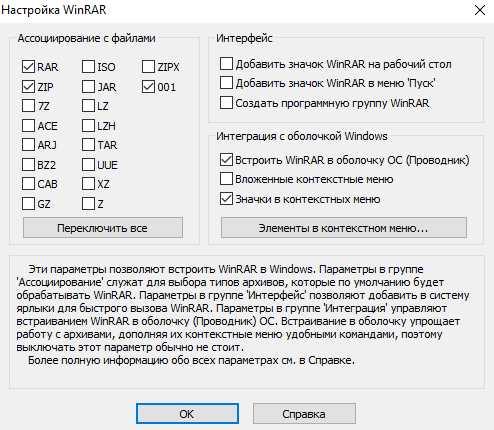Screen dimensions: 494x430
Task: Open help via the 'Справка' button
Action: pos(304,414)
